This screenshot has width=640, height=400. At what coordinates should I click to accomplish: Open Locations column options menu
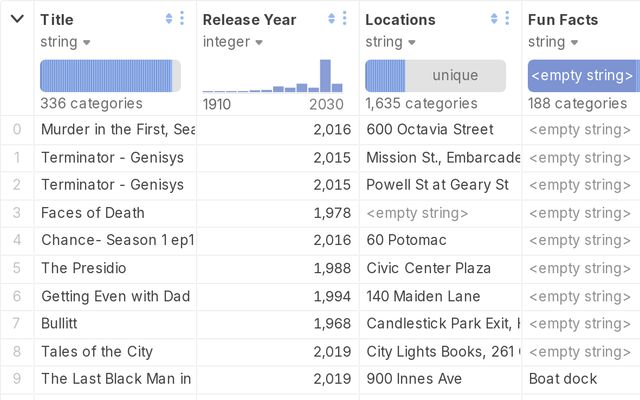(x=508, y=19)
